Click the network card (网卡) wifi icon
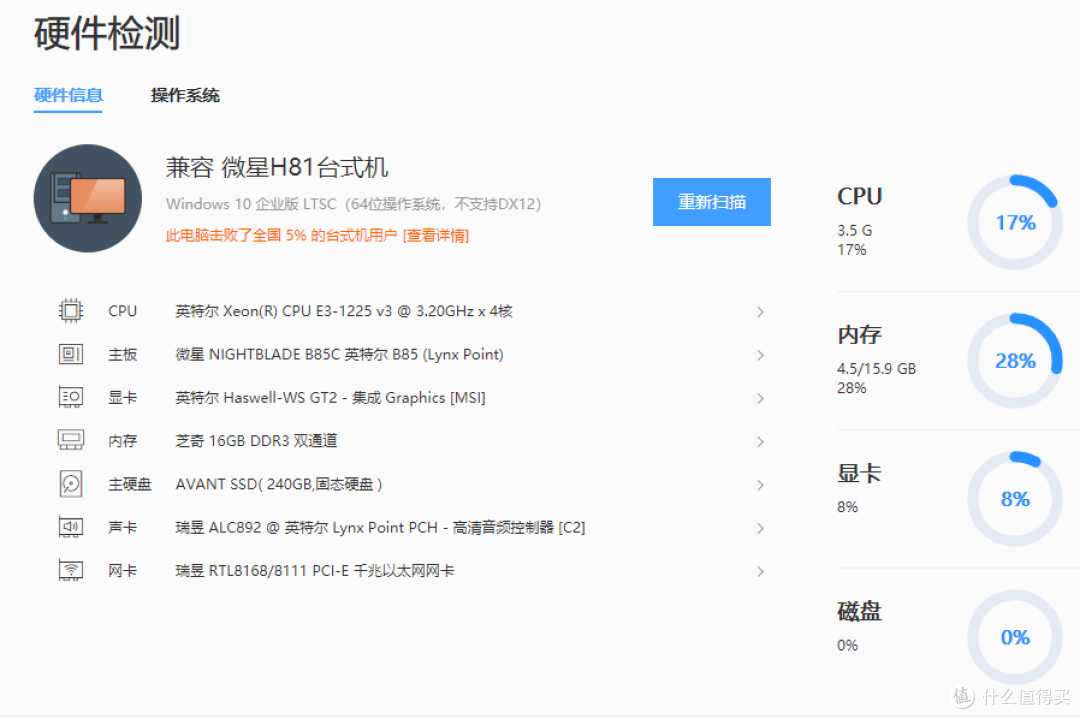The height and width of the screenshot is (719, 1080). coord(70,570)
